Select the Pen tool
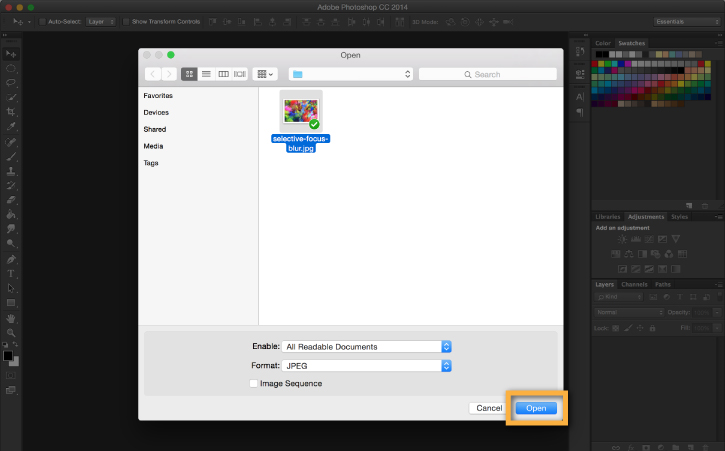The height and width of the screenshot is (451, 725). tap(11, 259)
